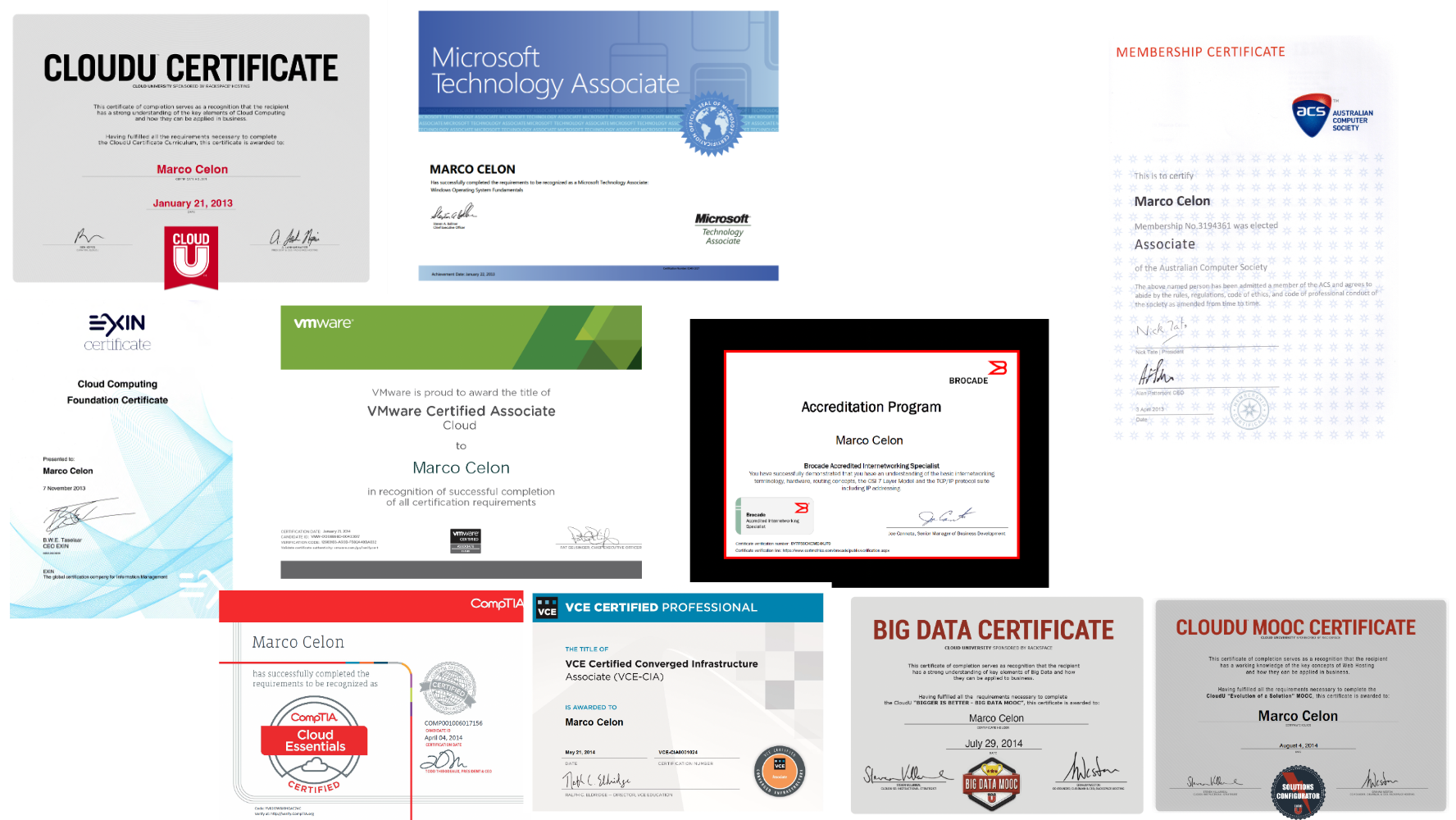Select the Microsoft Technology Associate certificate
Image resolution: width=1456 pixels, height=820 pixels.
point(598,143)
